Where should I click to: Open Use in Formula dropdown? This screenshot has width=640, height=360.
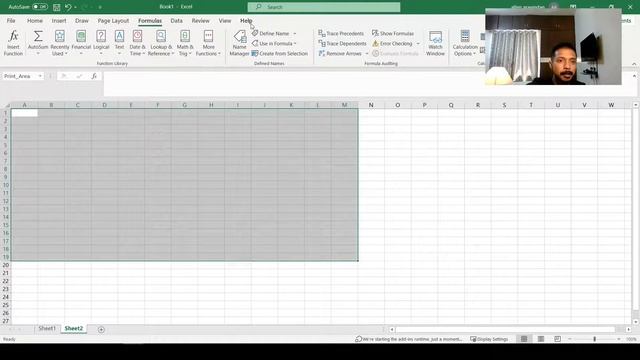click(x=274, y=43)
